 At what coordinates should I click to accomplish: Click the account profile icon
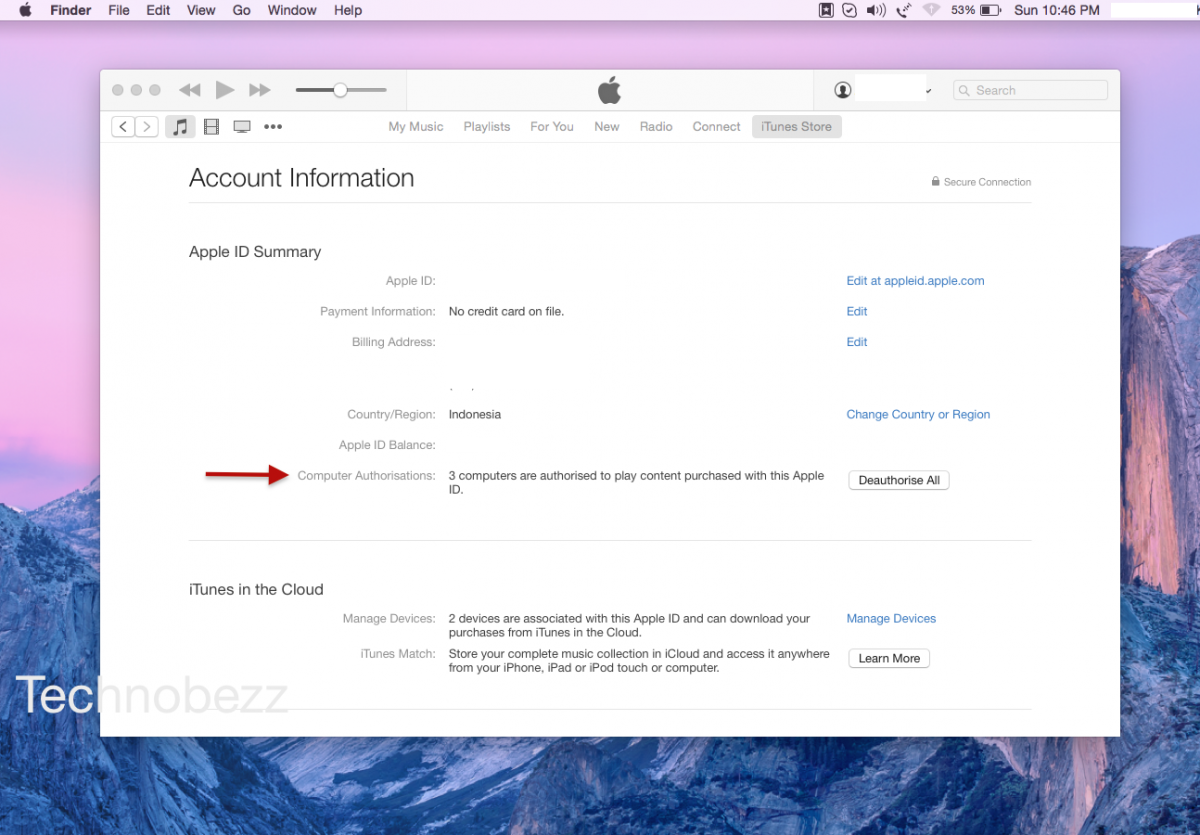(843, 90)
